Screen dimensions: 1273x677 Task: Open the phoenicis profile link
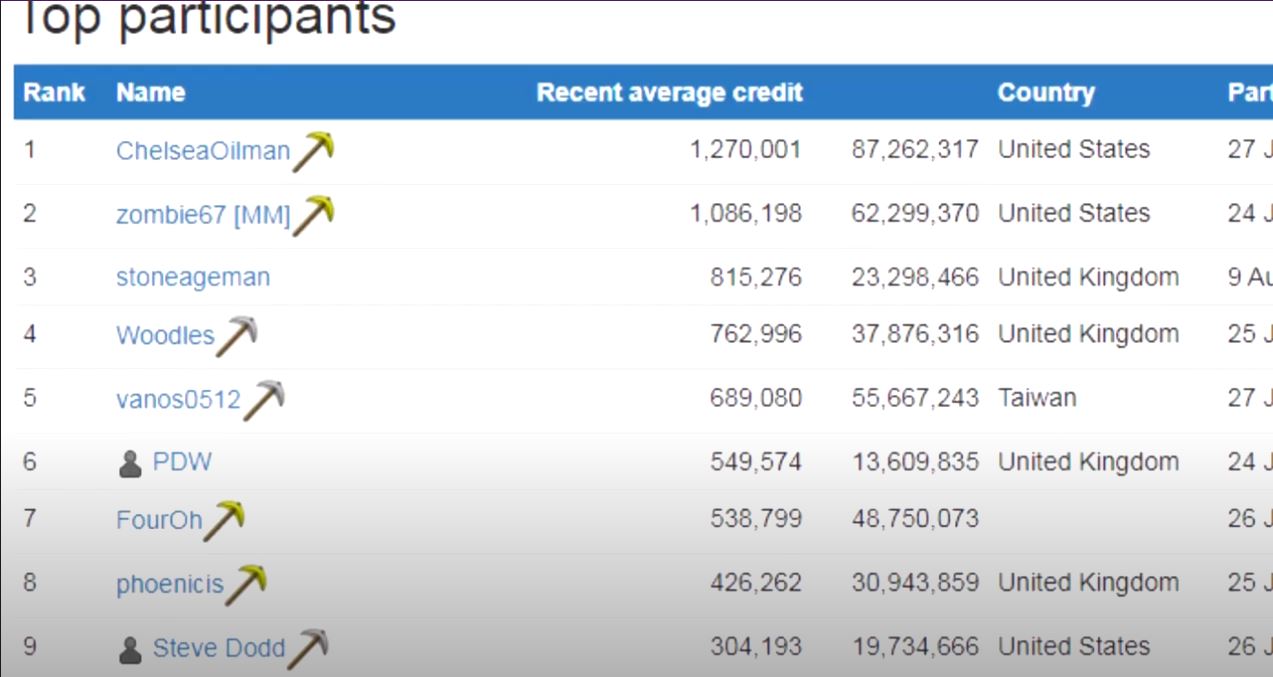(x=170, y=584)
